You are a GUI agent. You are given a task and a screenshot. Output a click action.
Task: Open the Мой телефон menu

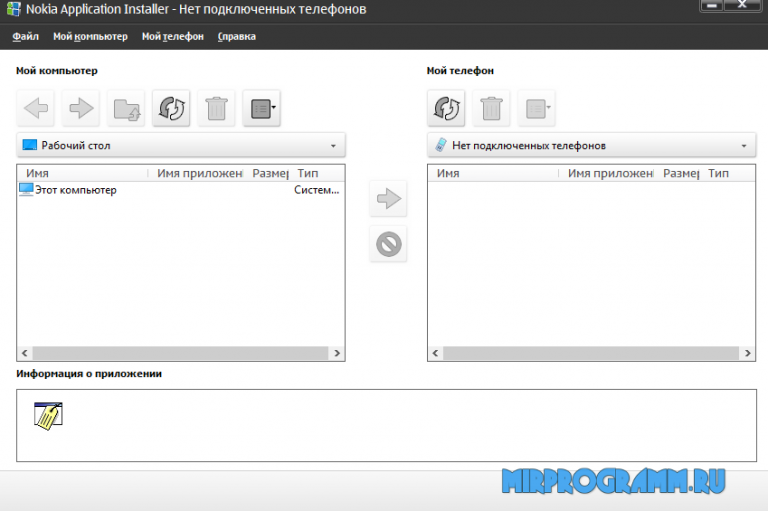point(172,36)
